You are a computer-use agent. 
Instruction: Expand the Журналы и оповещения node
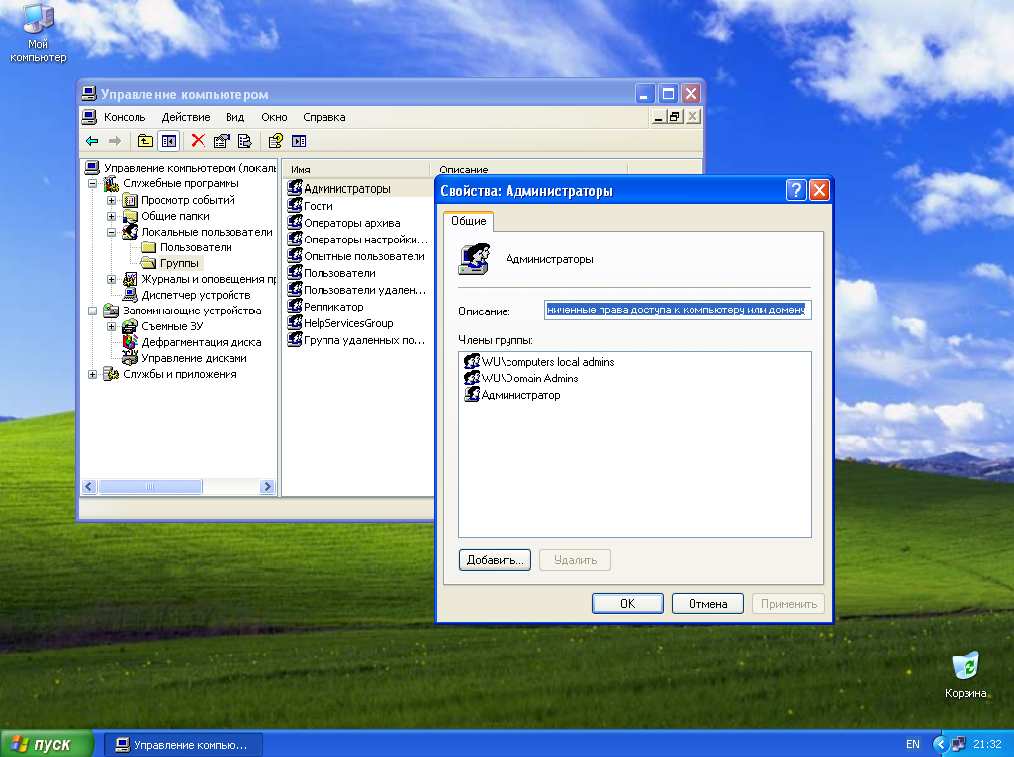click(x=111, y=279)
